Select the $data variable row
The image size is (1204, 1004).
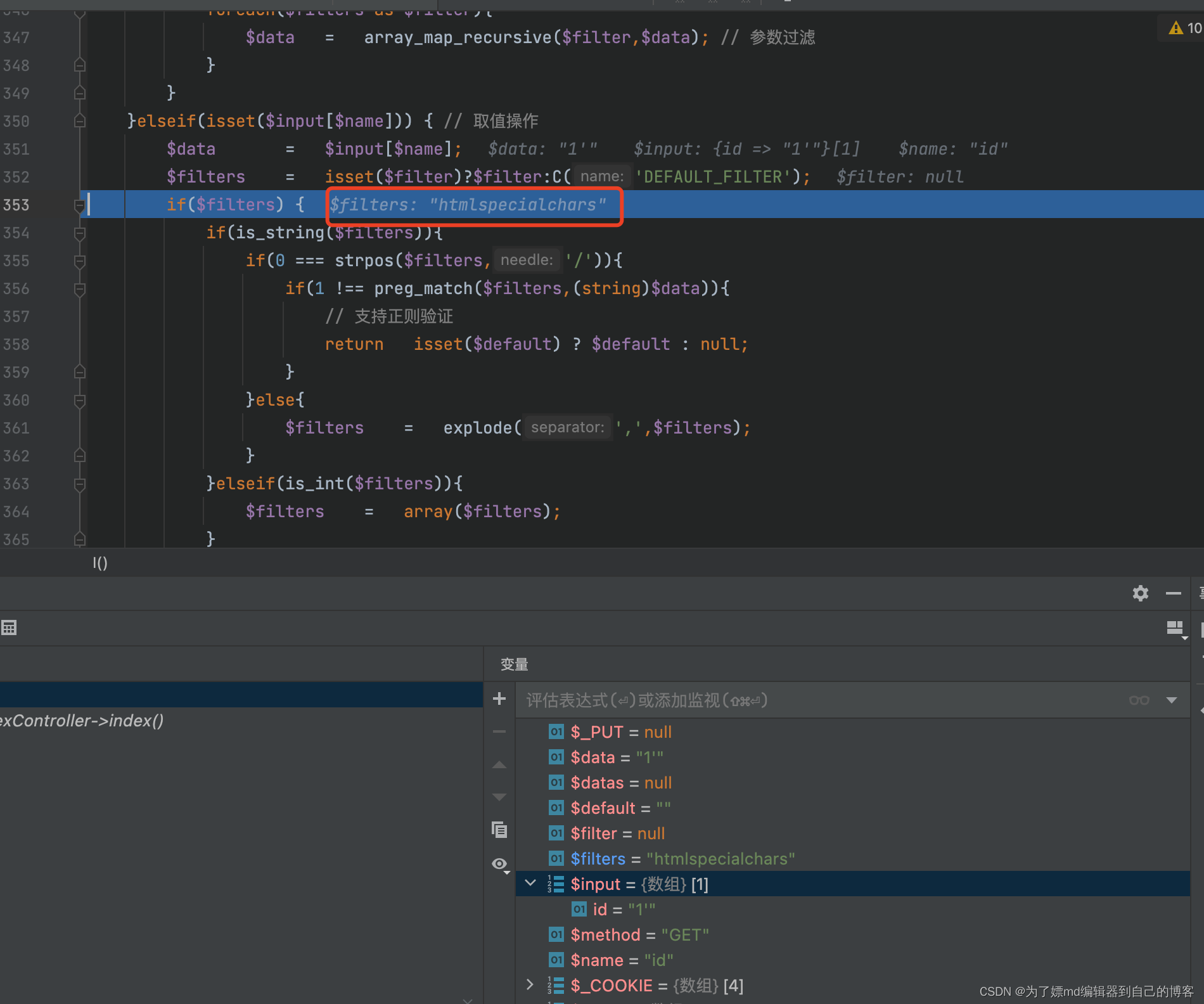pyautogui.click(x=853, y=757)
